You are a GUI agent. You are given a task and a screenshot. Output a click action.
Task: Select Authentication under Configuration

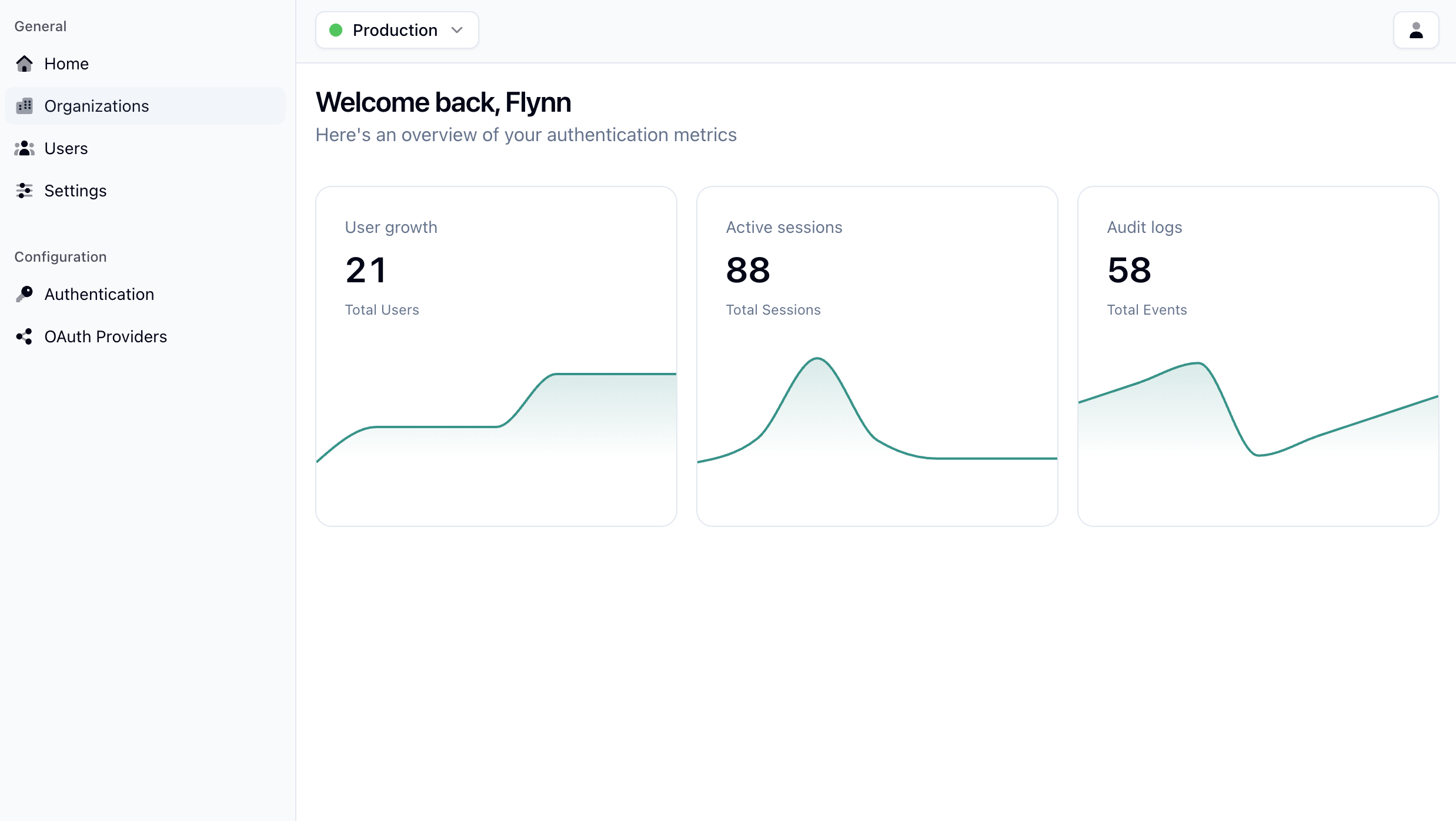(99, 294)
